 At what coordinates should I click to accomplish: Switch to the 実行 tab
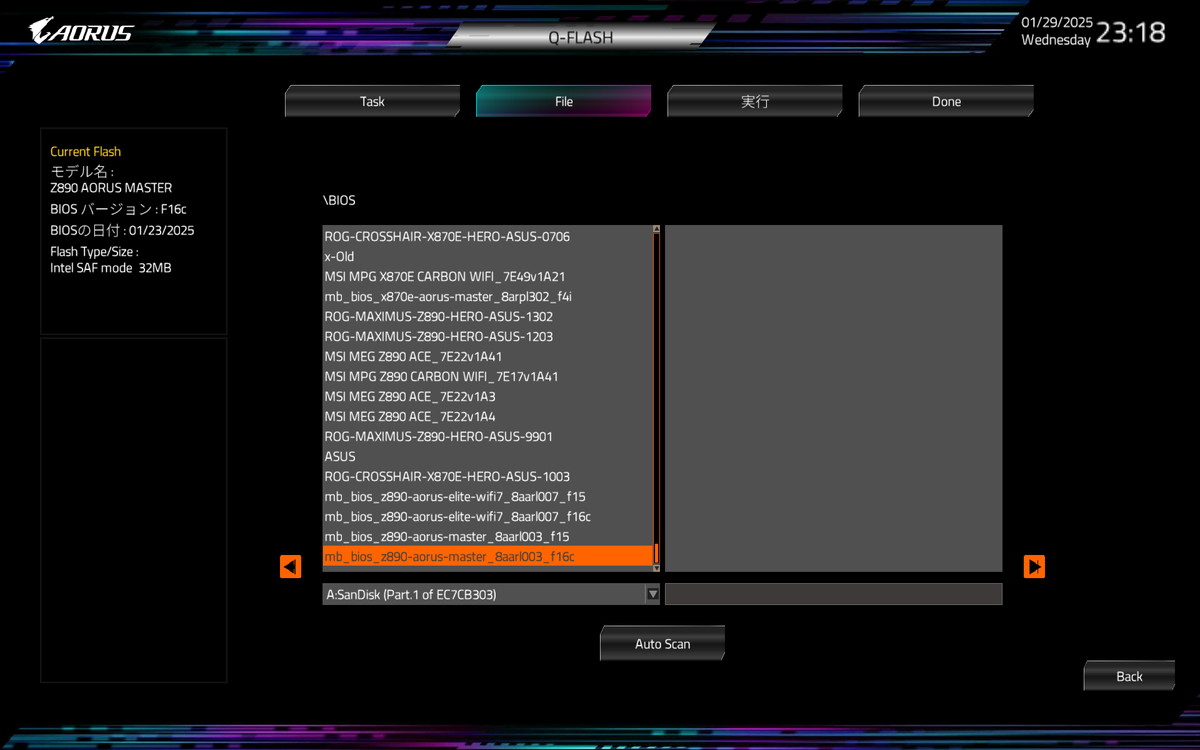coord(755,101)
